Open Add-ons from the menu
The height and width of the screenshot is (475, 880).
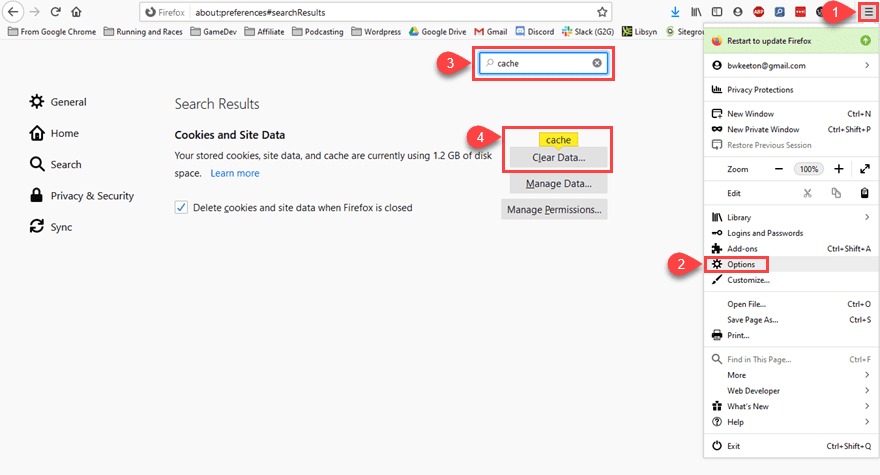pos(791,249)
